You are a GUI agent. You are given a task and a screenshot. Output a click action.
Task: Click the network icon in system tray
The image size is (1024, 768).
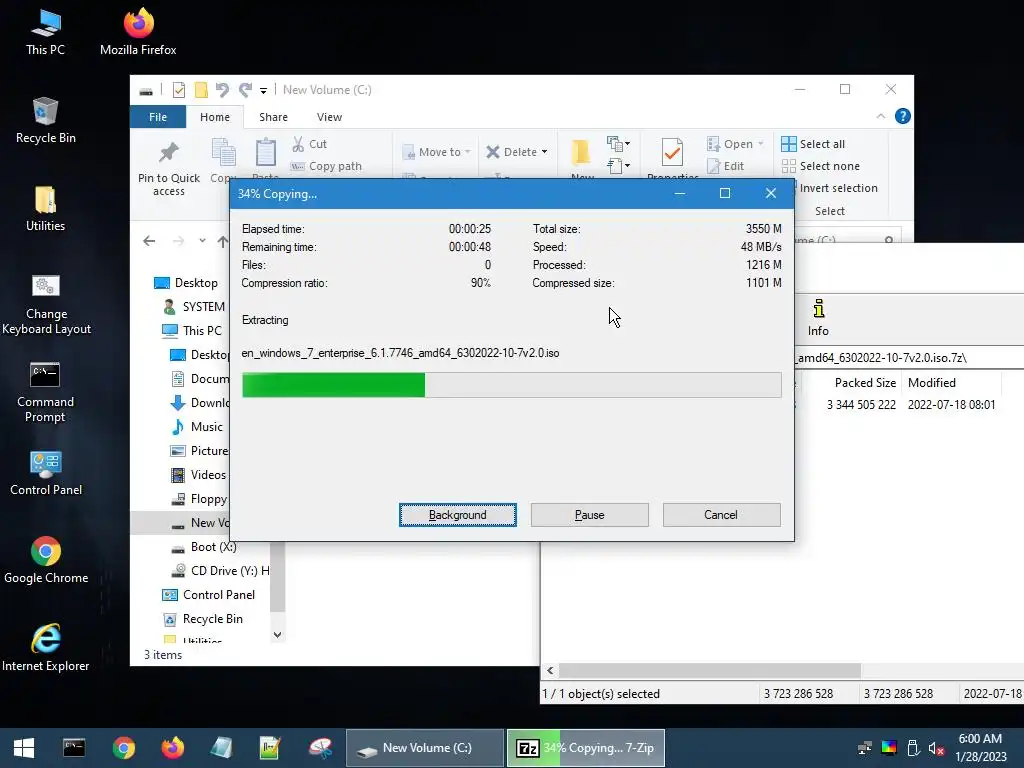click(865, 748)
